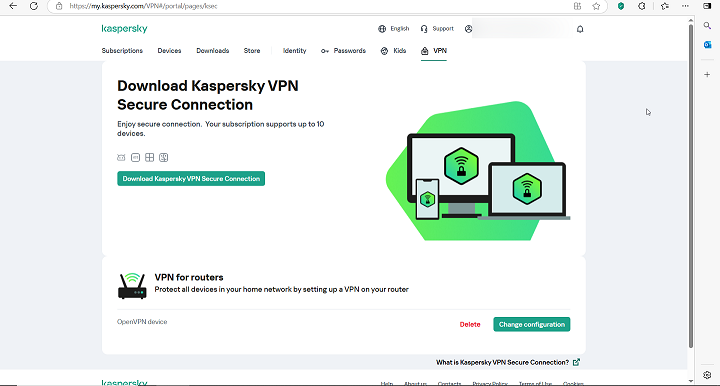720x386 pixels.
Task: Click the key icon beside Passwords
Action: 325,51
